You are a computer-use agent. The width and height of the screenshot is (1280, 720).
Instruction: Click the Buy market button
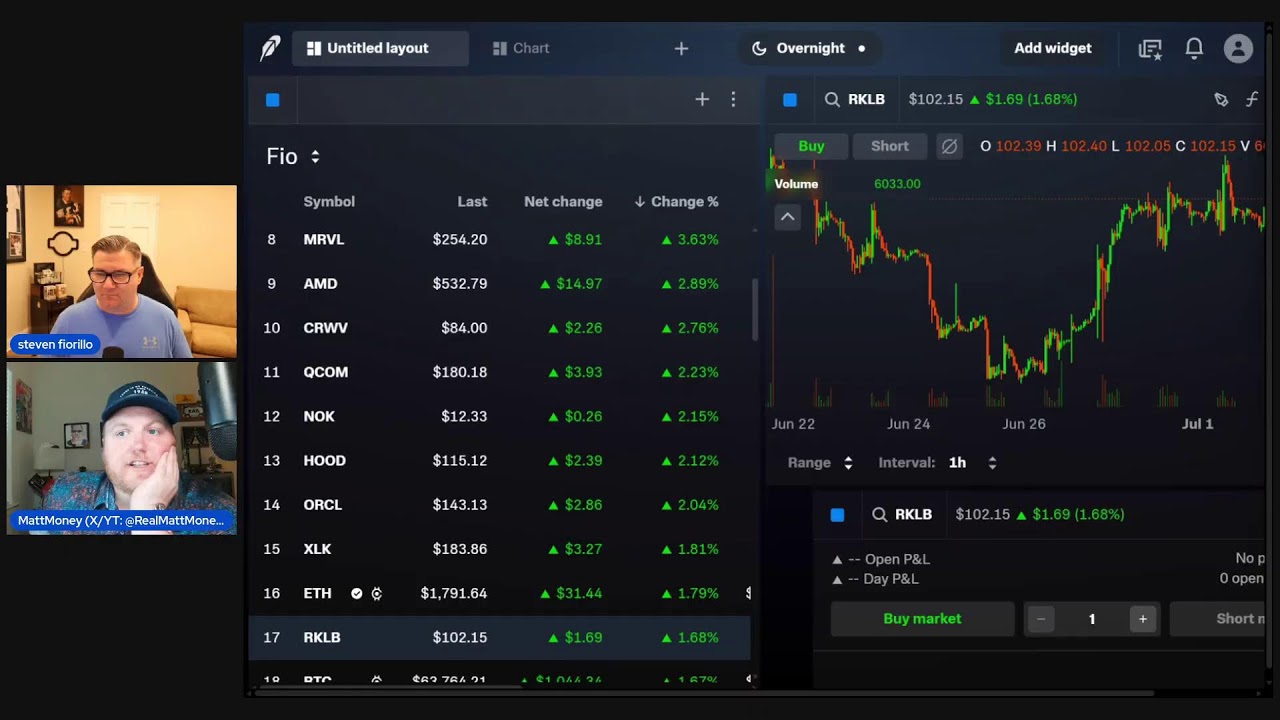coord(922,619)
